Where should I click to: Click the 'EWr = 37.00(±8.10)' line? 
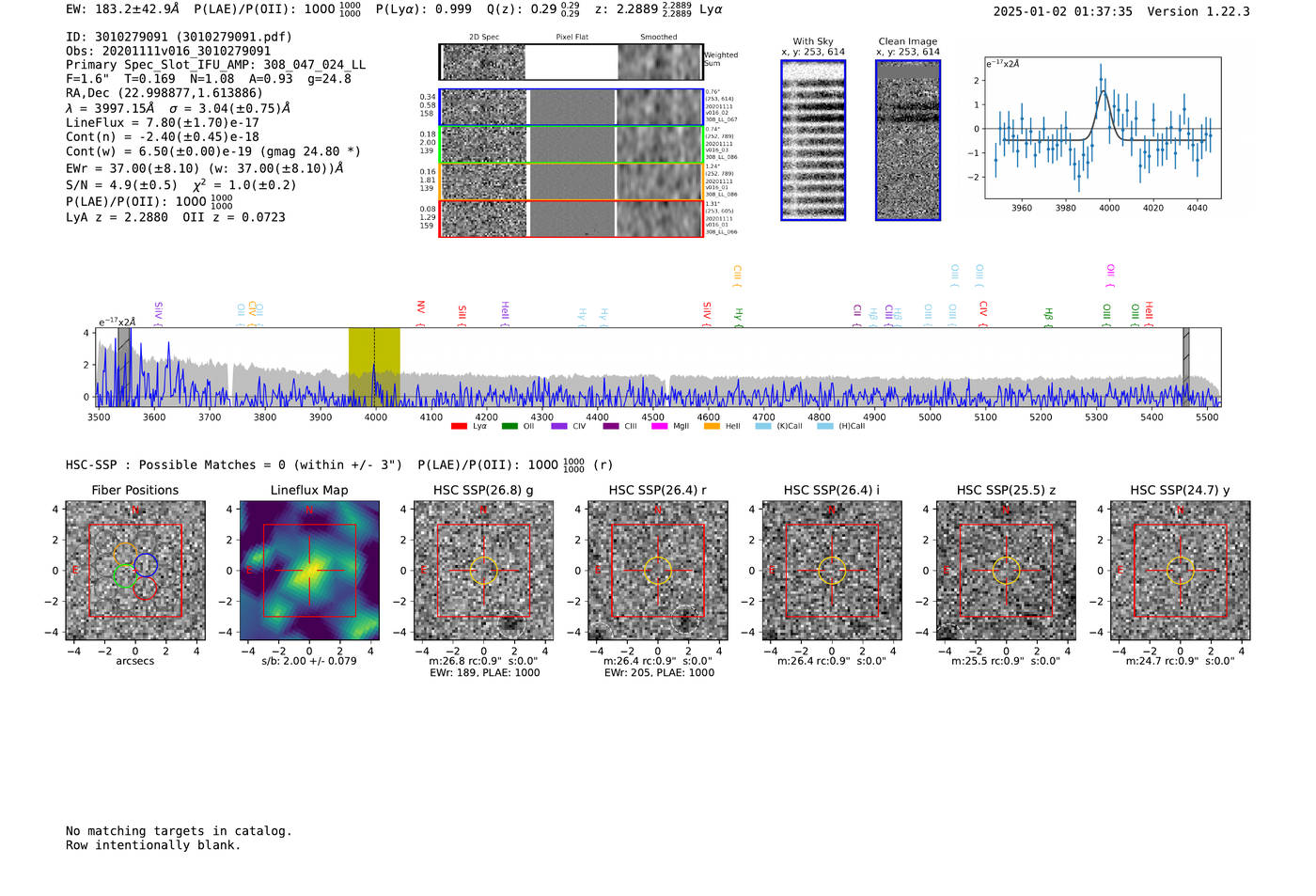[205, 168]
